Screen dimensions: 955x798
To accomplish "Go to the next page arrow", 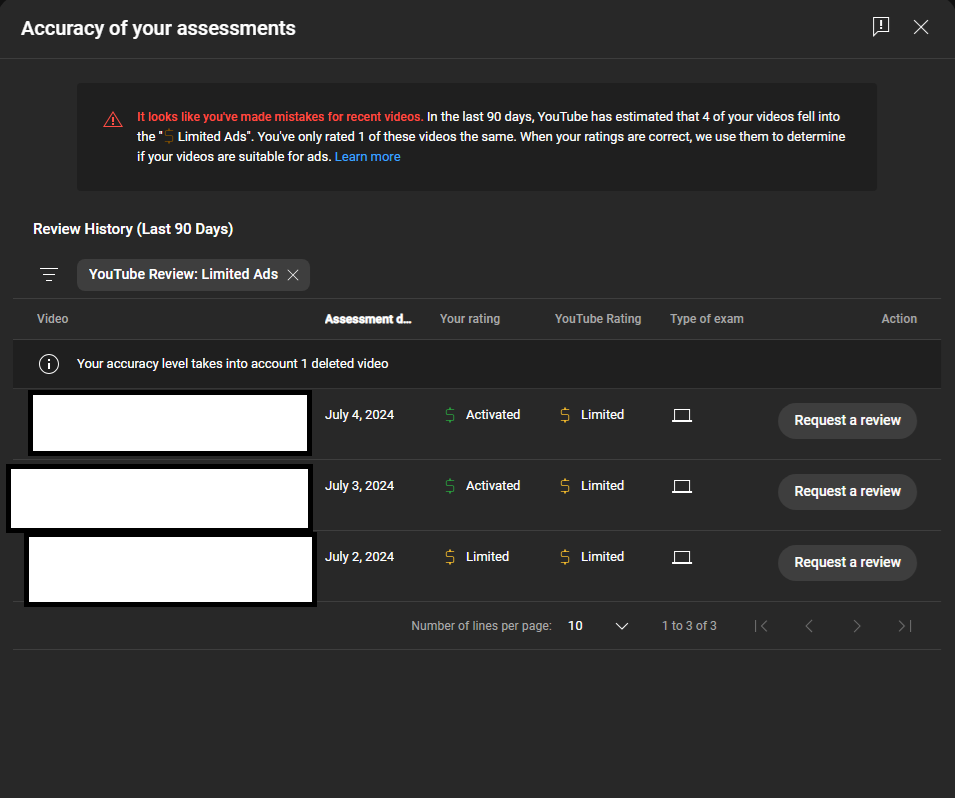I will point(856,626).
